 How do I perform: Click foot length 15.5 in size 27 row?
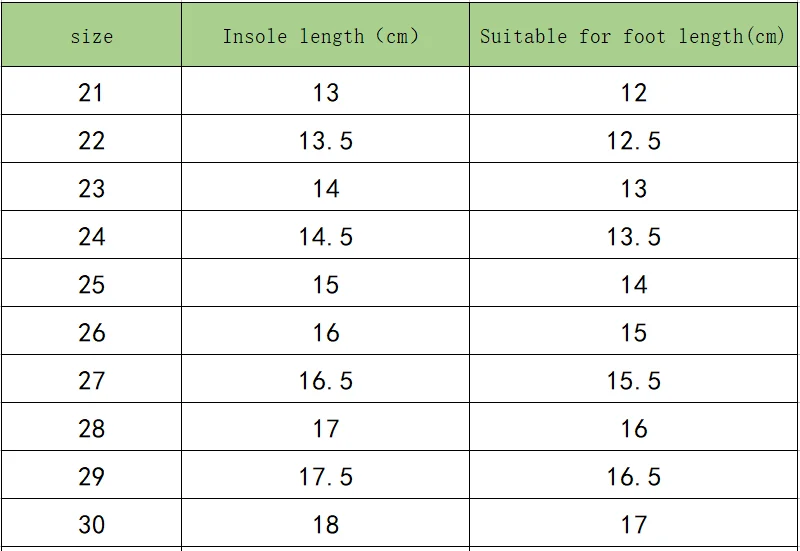coord(634,381)
